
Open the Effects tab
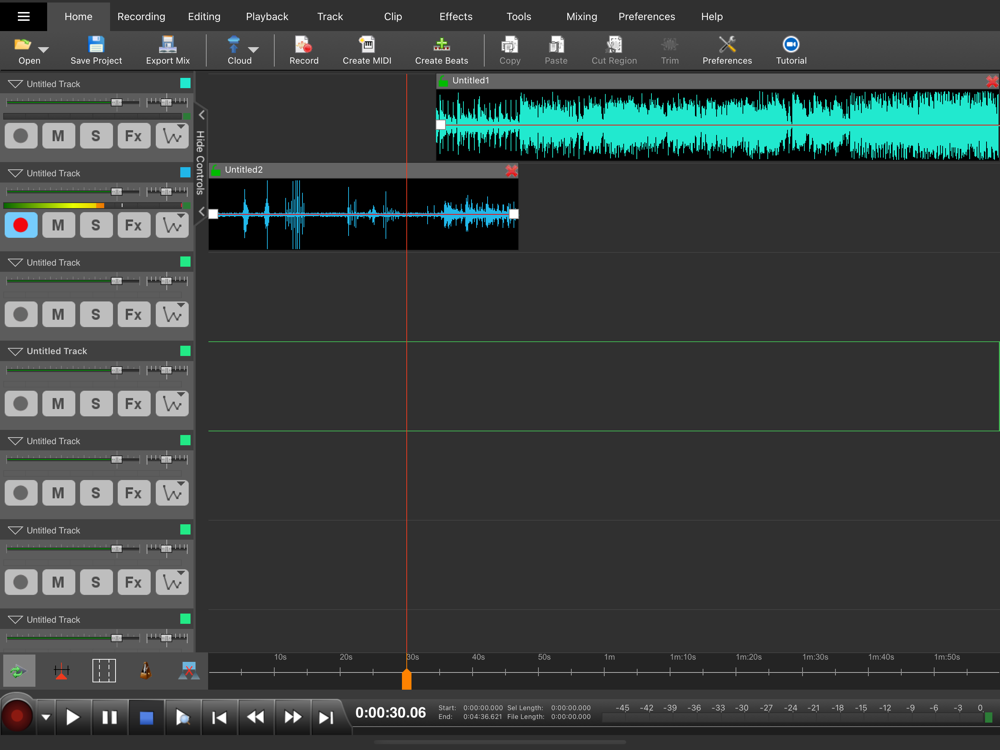click(x=456, y=17)
